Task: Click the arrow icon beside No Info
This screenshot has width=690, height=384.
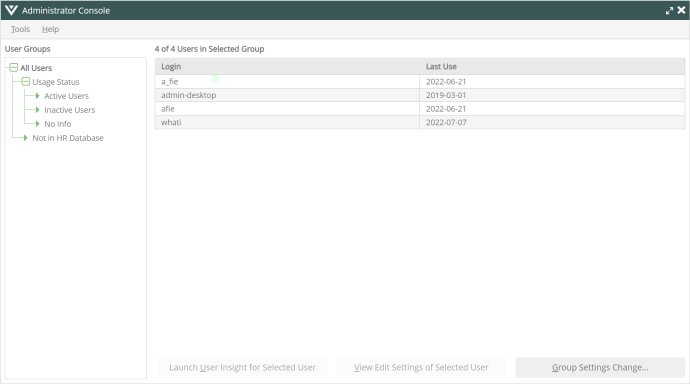Action: 37,124
